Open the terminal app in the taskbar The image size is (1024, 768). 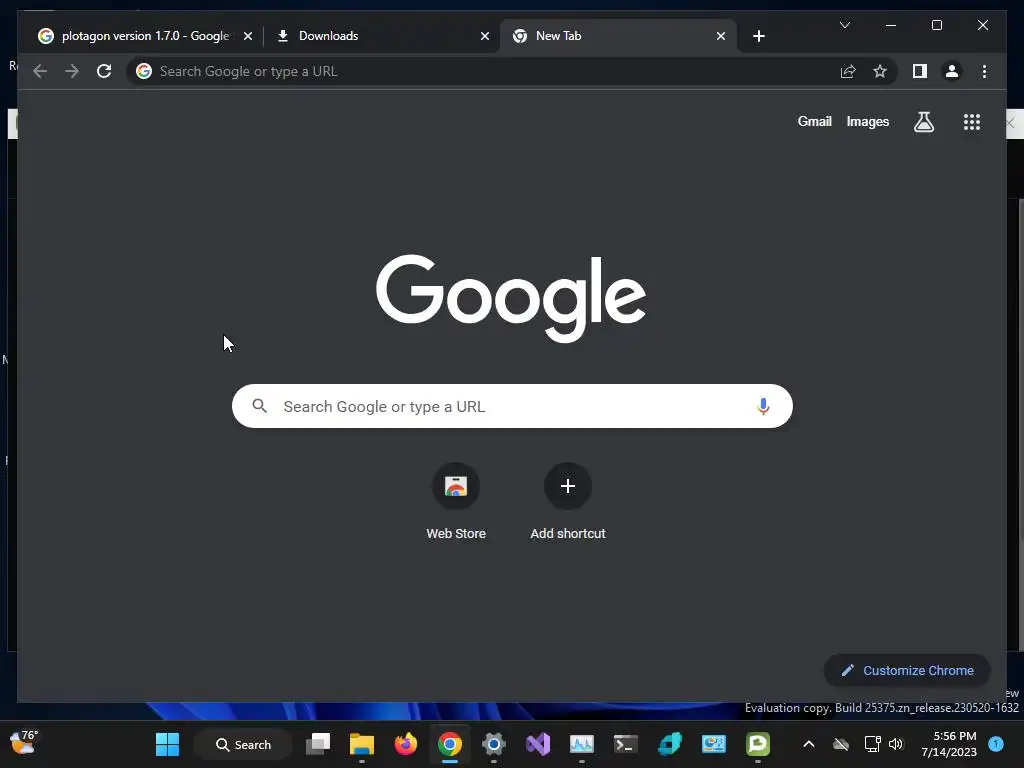pyautogui.click(x=625, y=744)
